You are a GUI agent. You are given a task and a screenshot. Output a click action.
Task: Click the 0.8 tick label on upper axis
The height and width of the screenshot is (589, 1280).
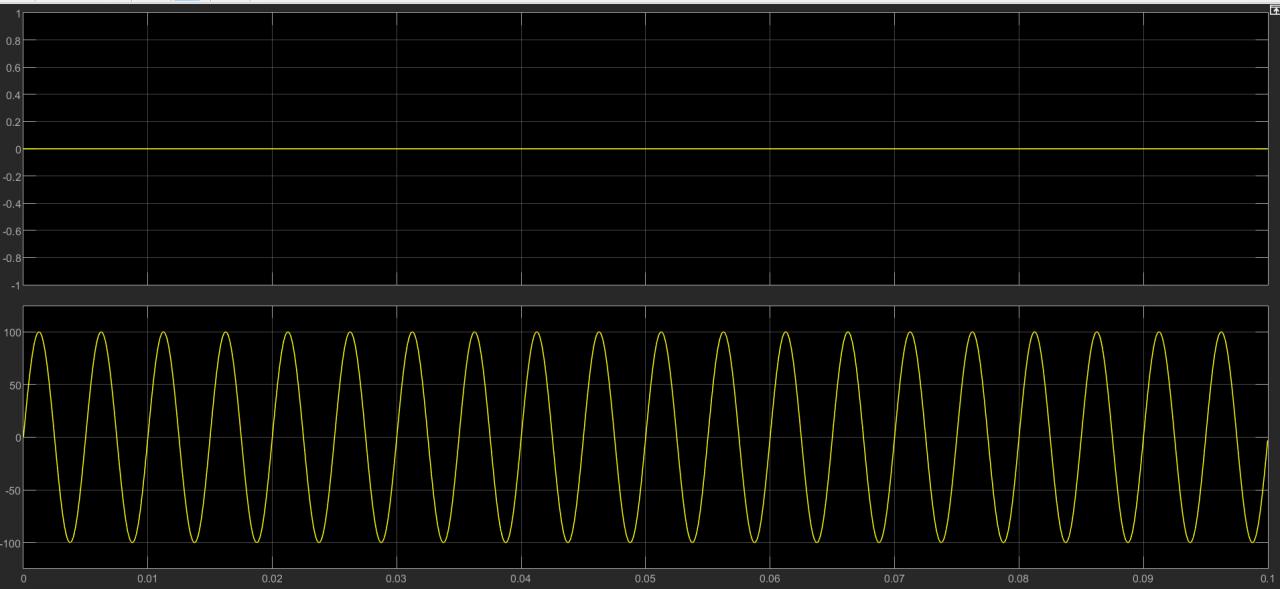[13, 41]
